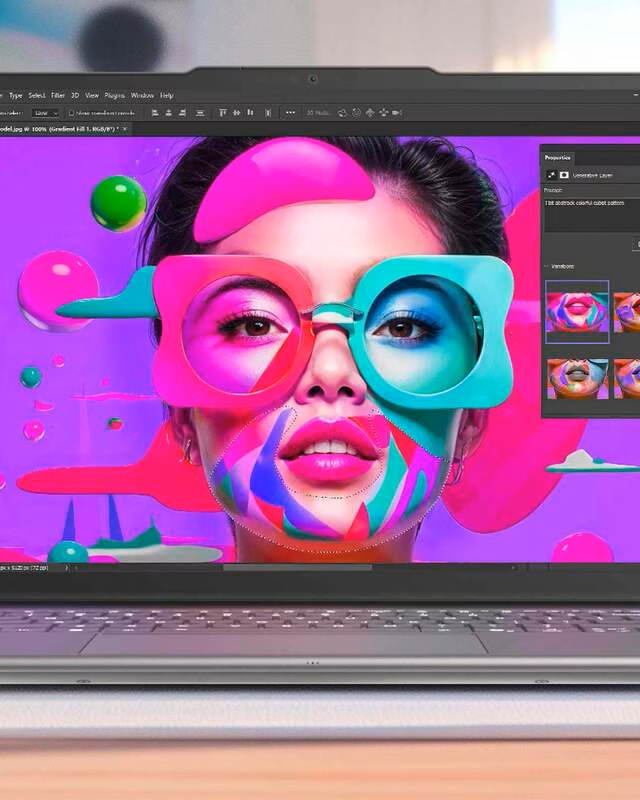This screenshot has width=640, height=800.
Task: Select 3D pan camera icon
Action: coord(370,113)
